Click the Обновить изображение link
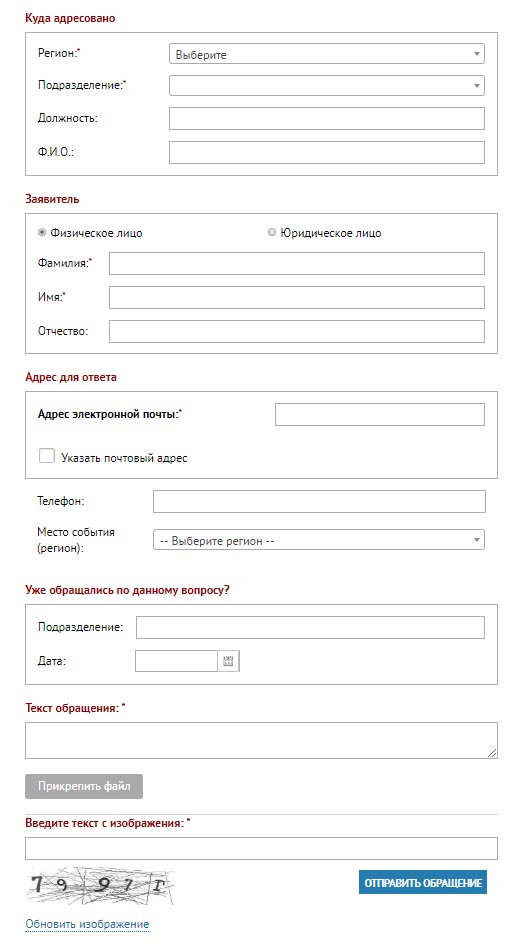Viewport: 510px width, 946px height. pos(87,924)
